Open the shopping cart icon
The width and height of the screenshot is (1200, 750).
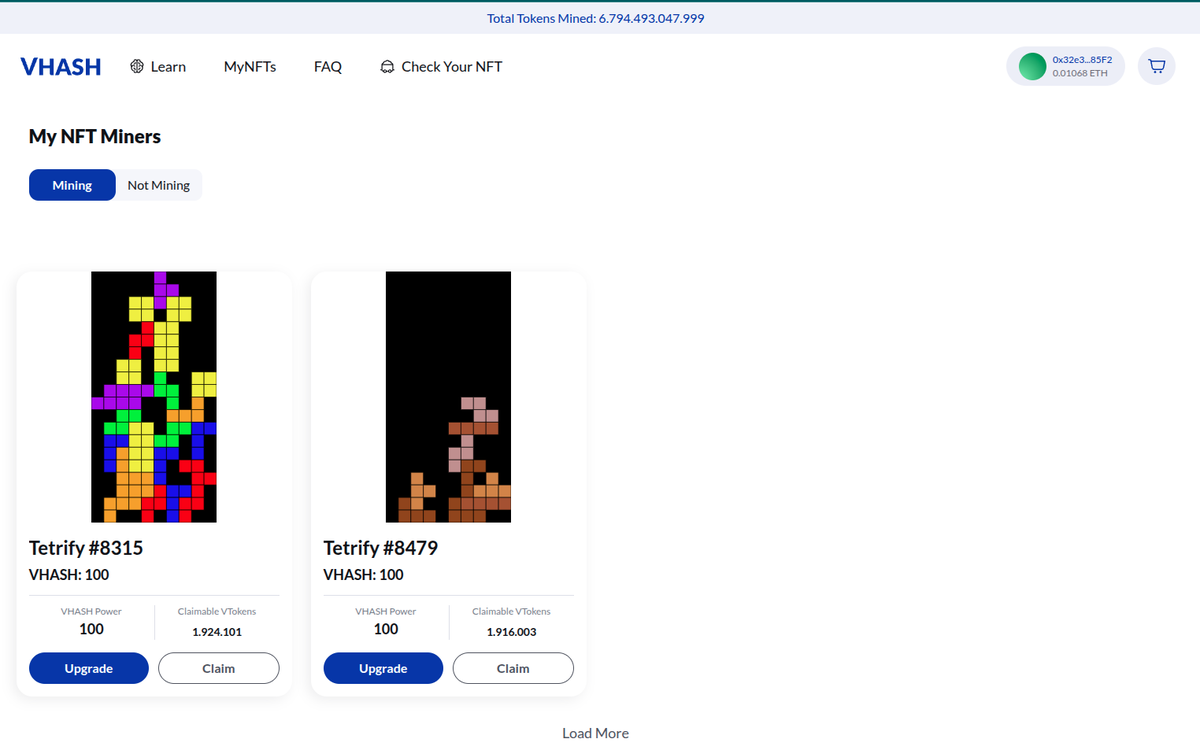click(x=1156, y=67)
